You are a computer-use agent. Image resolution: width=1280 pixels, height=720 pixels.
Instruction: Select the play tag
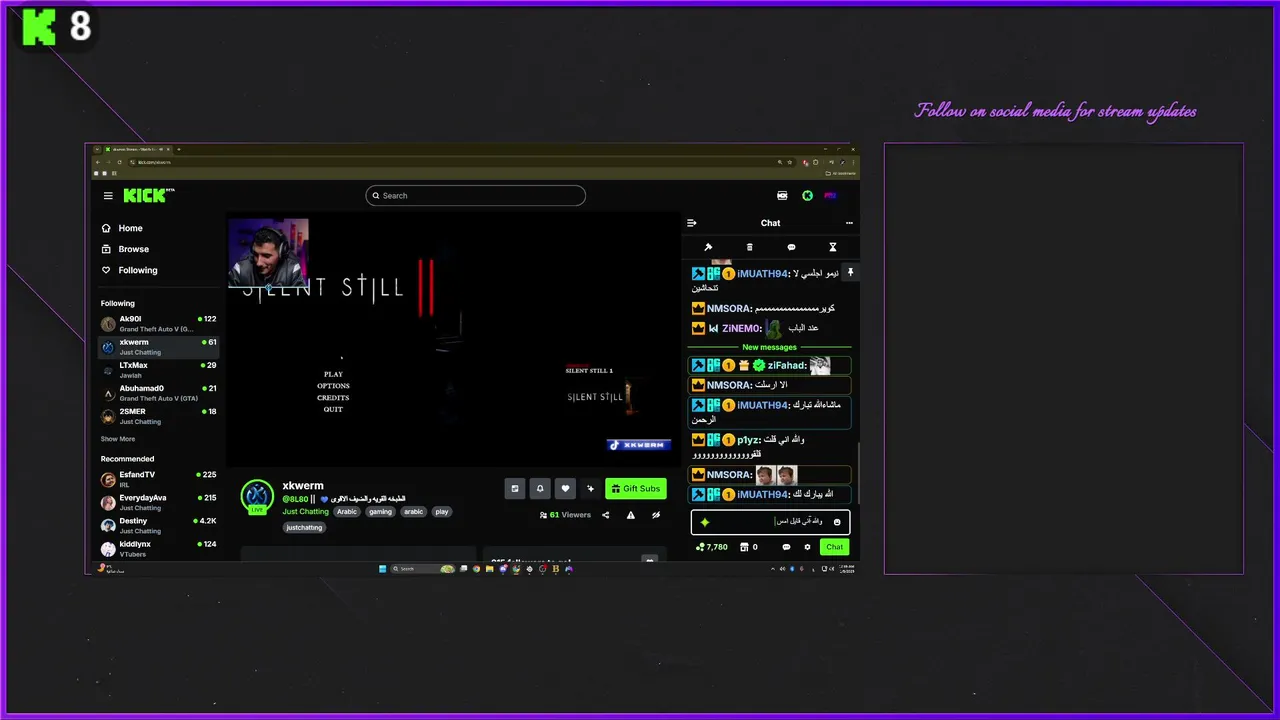coord(441,511)
